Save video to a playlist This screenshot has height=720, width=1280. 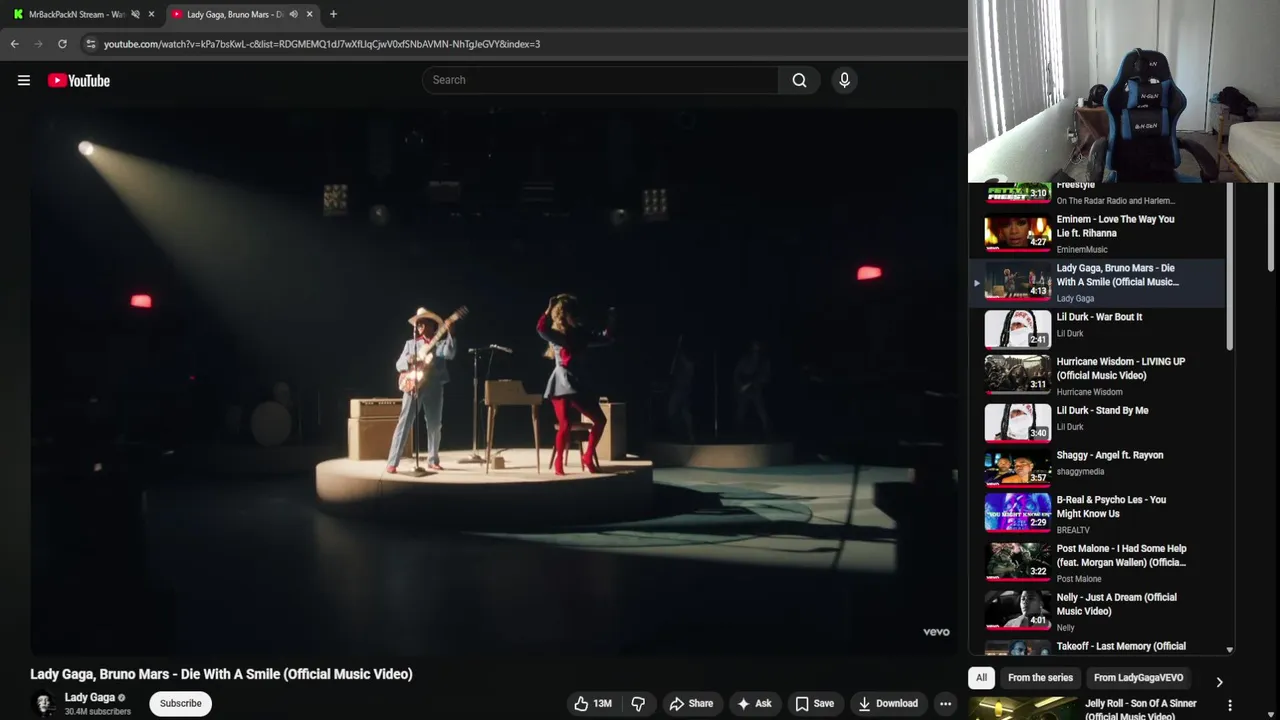814,704
